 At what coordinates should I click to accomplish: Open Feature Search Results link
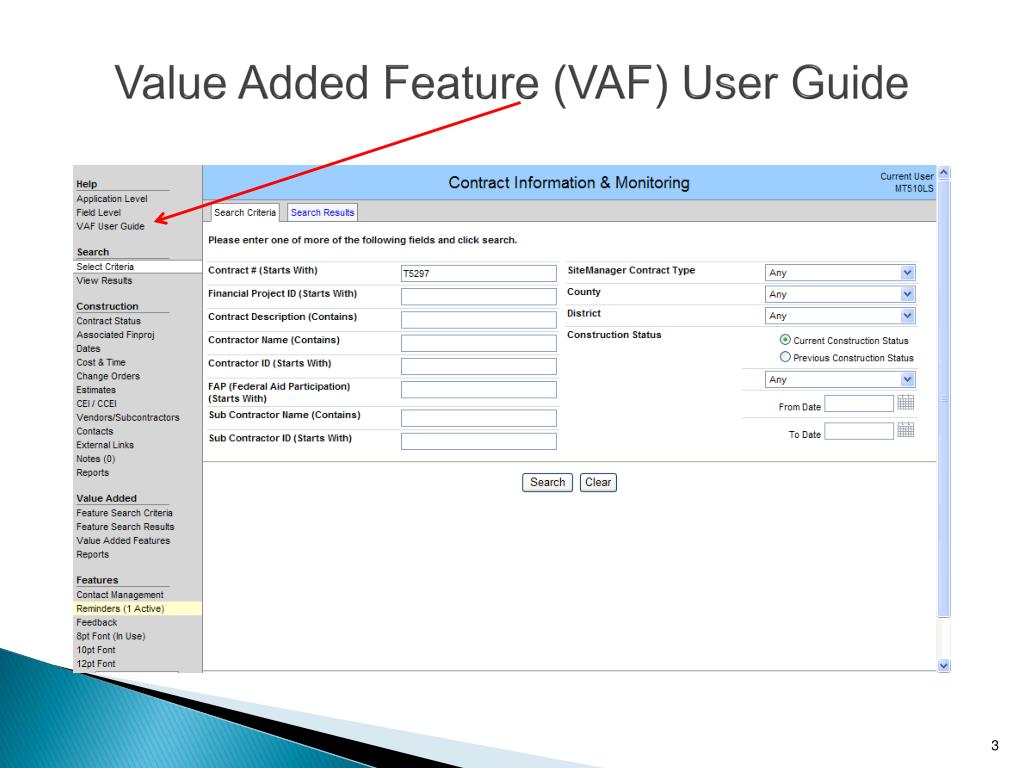(125, 526)
